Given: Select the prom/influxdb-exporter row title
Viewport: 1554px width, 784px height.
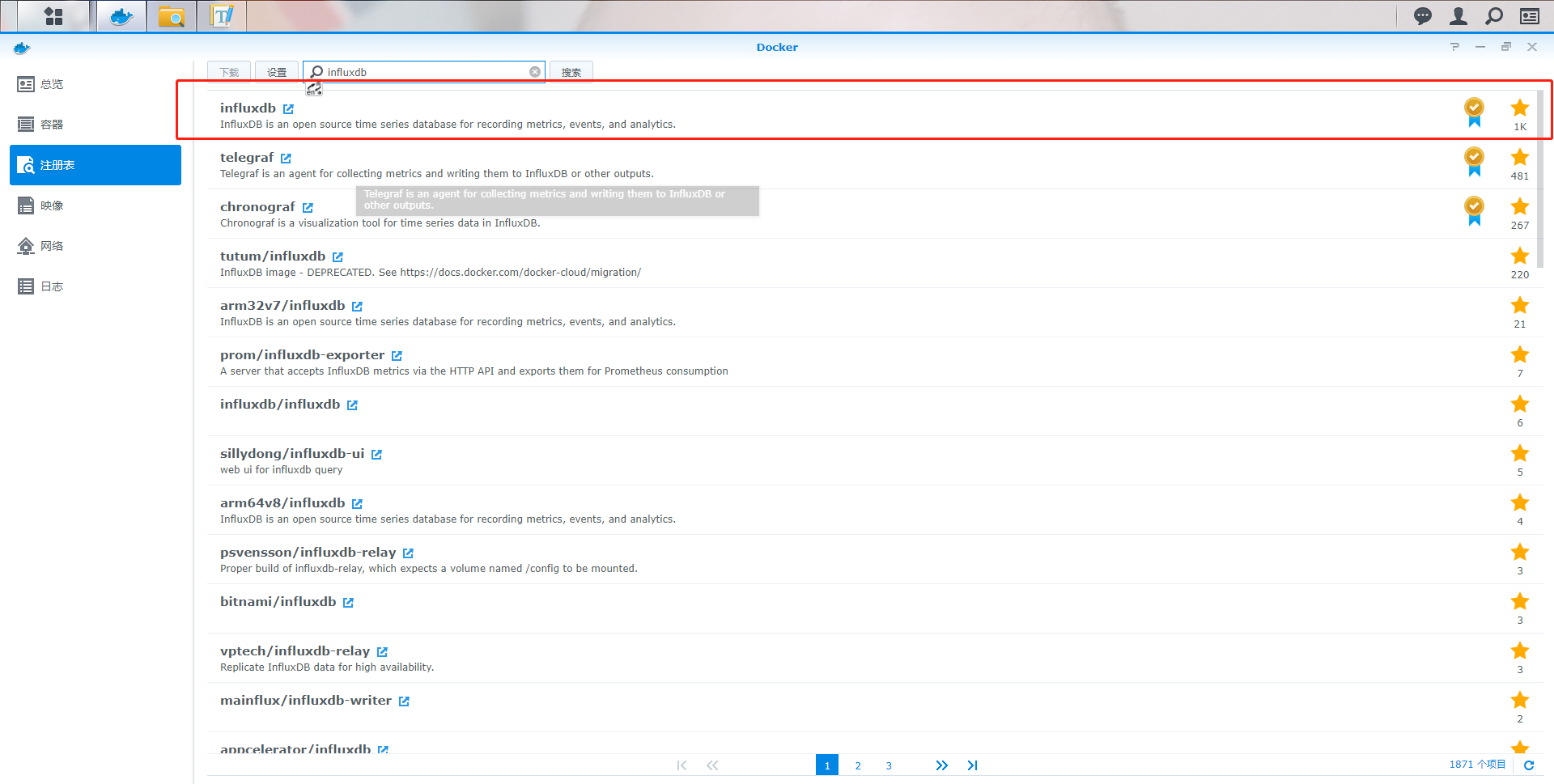Looking at the screenshot, I should pyautogui.click(x=302, y=355).
